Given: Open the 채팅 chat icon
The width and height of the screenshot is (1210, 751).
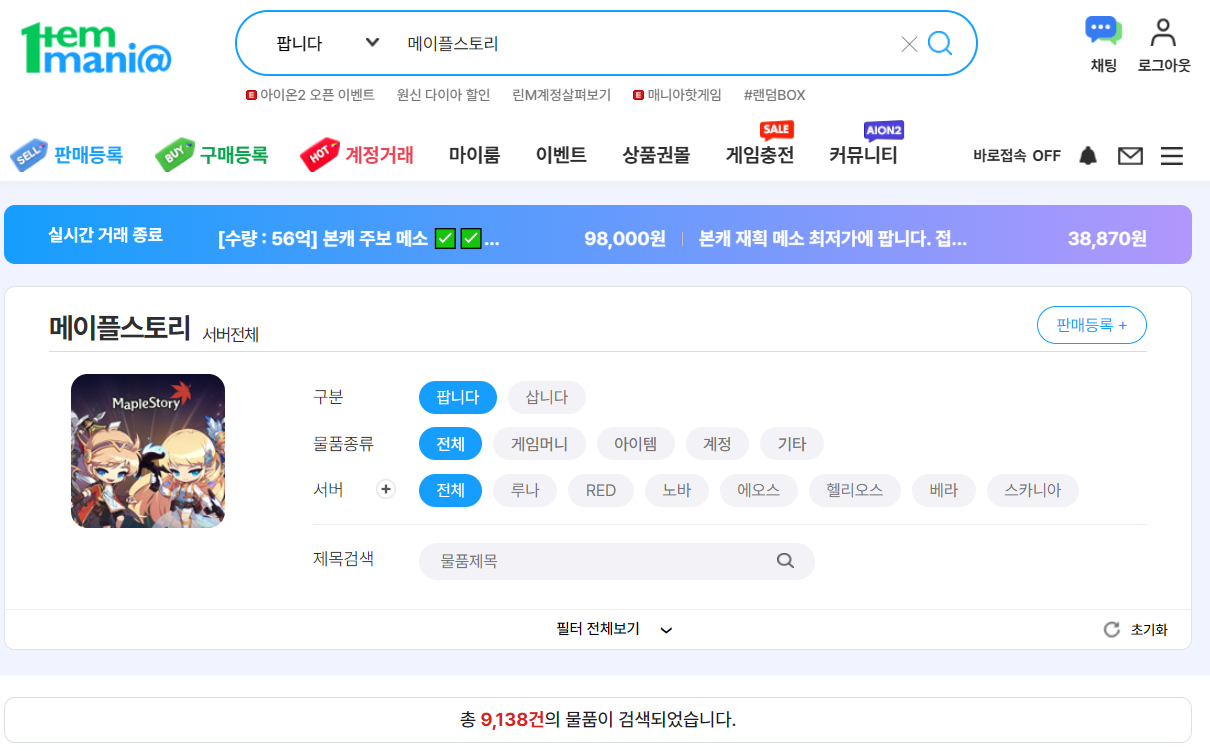Looking at the screenshot, I should click(1103, 44).
